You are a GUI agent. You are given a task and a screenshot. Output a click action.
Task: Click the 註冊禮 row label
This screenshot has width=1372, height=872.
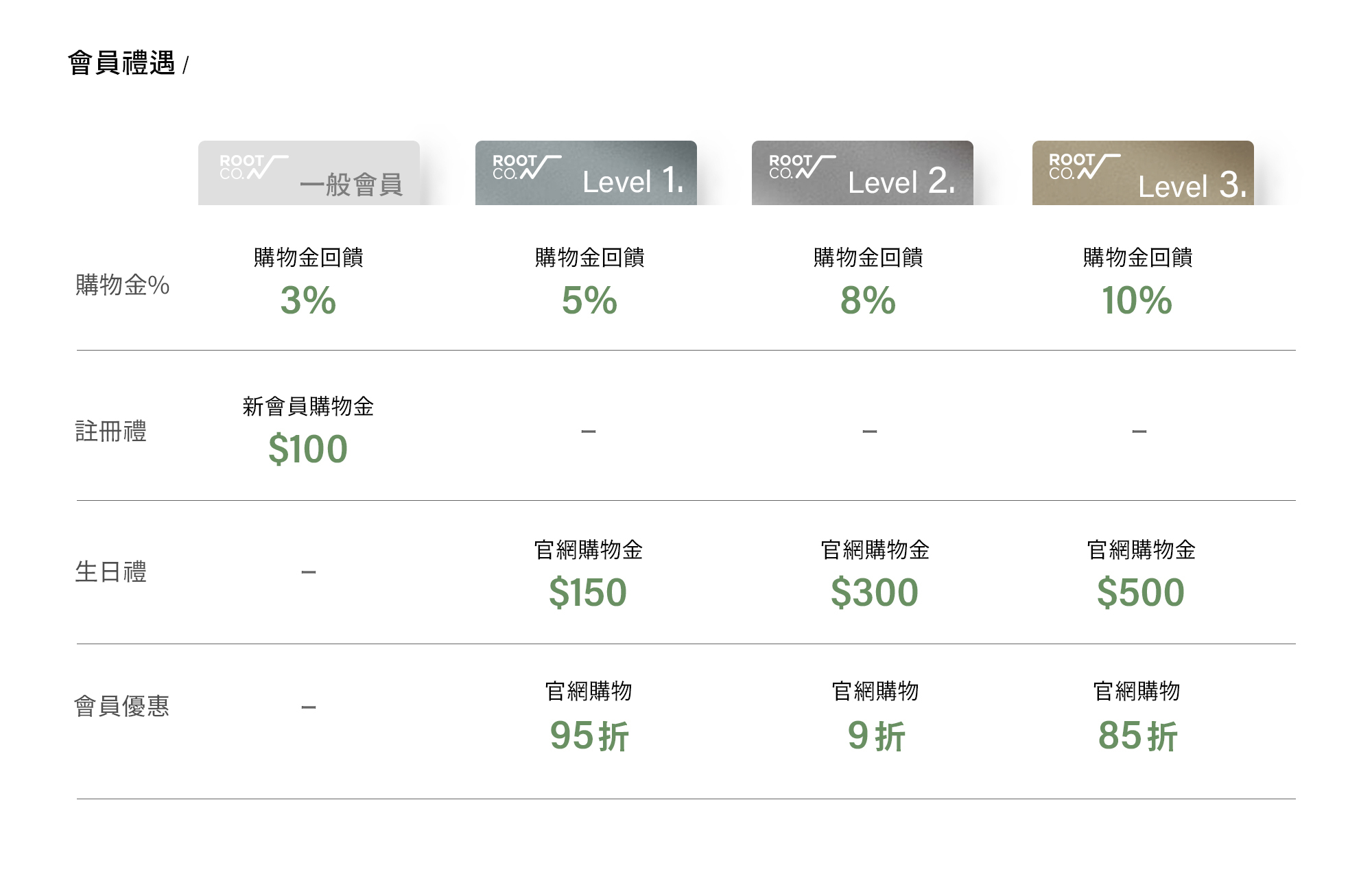[110, 432]
